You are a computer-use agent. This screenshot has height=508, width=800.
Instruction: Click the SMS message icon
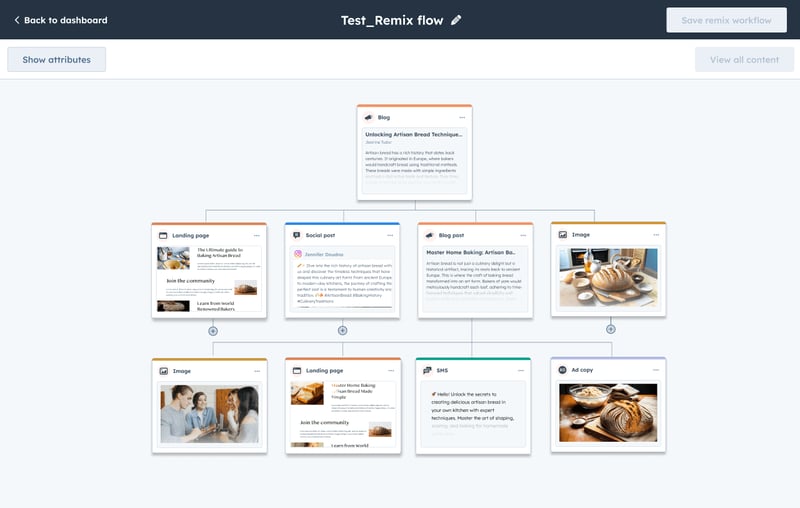click(x=427, y=370)
